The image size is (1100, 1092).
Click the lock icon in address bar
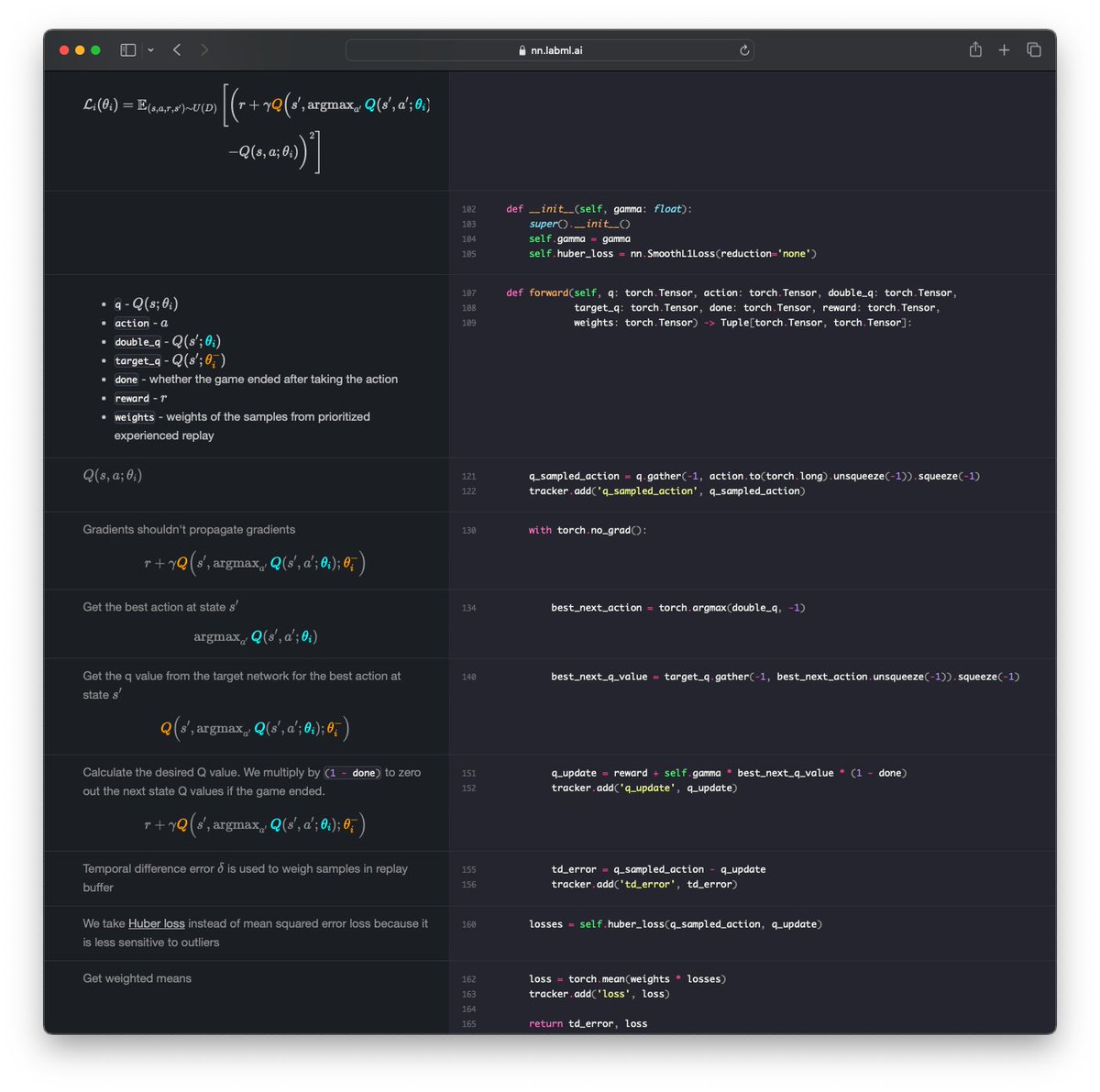(x=522, y=50)
